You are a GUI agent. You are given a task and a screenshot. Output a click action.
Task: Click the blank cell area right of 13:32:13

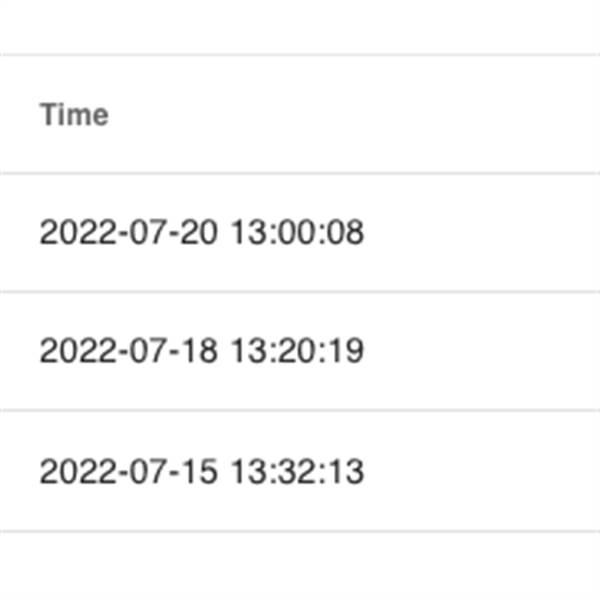coord(482,471)
